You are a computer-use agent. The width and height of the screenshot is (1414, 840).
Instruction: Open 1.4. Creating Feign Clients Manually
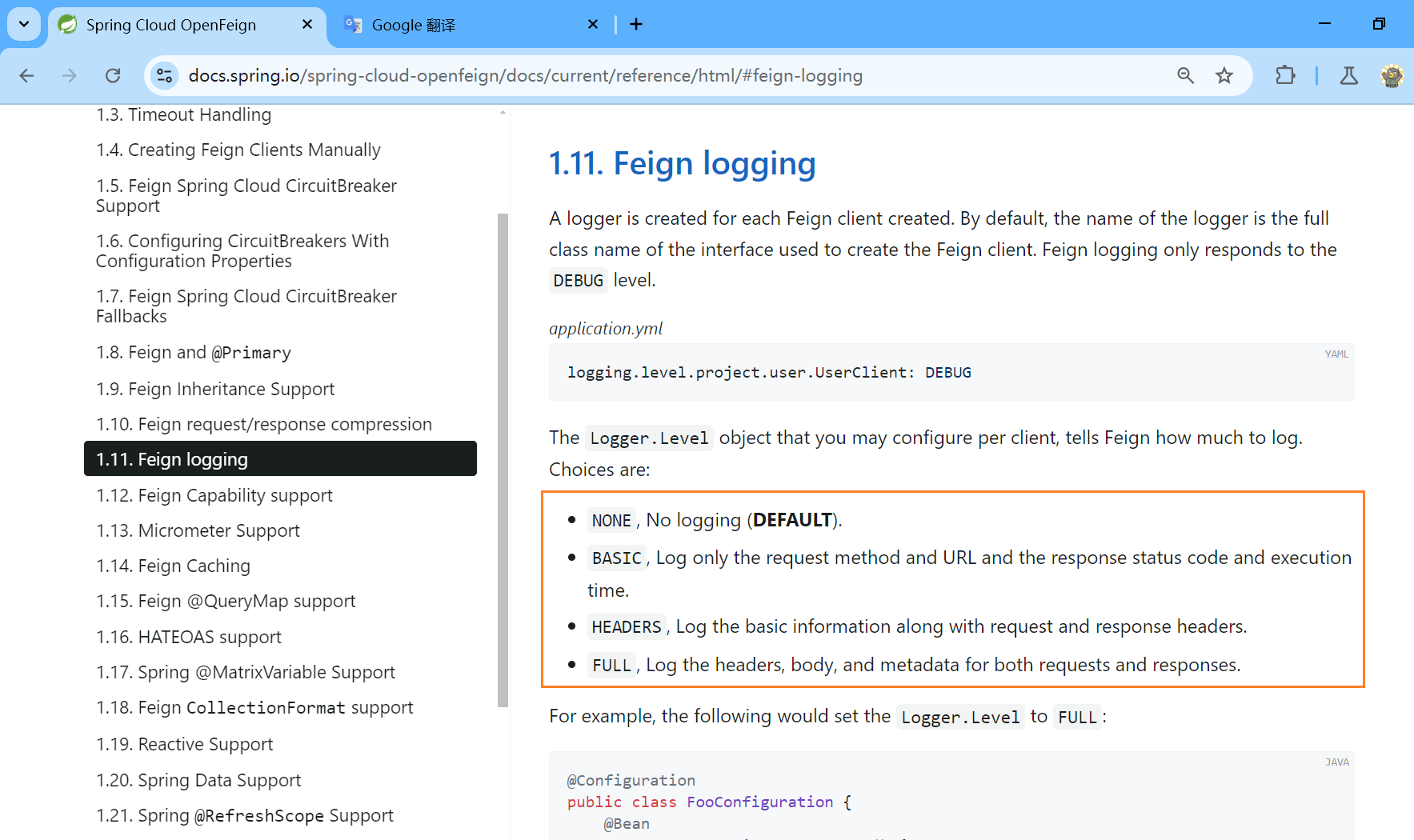pyautogui.click(x=238, y=150)
